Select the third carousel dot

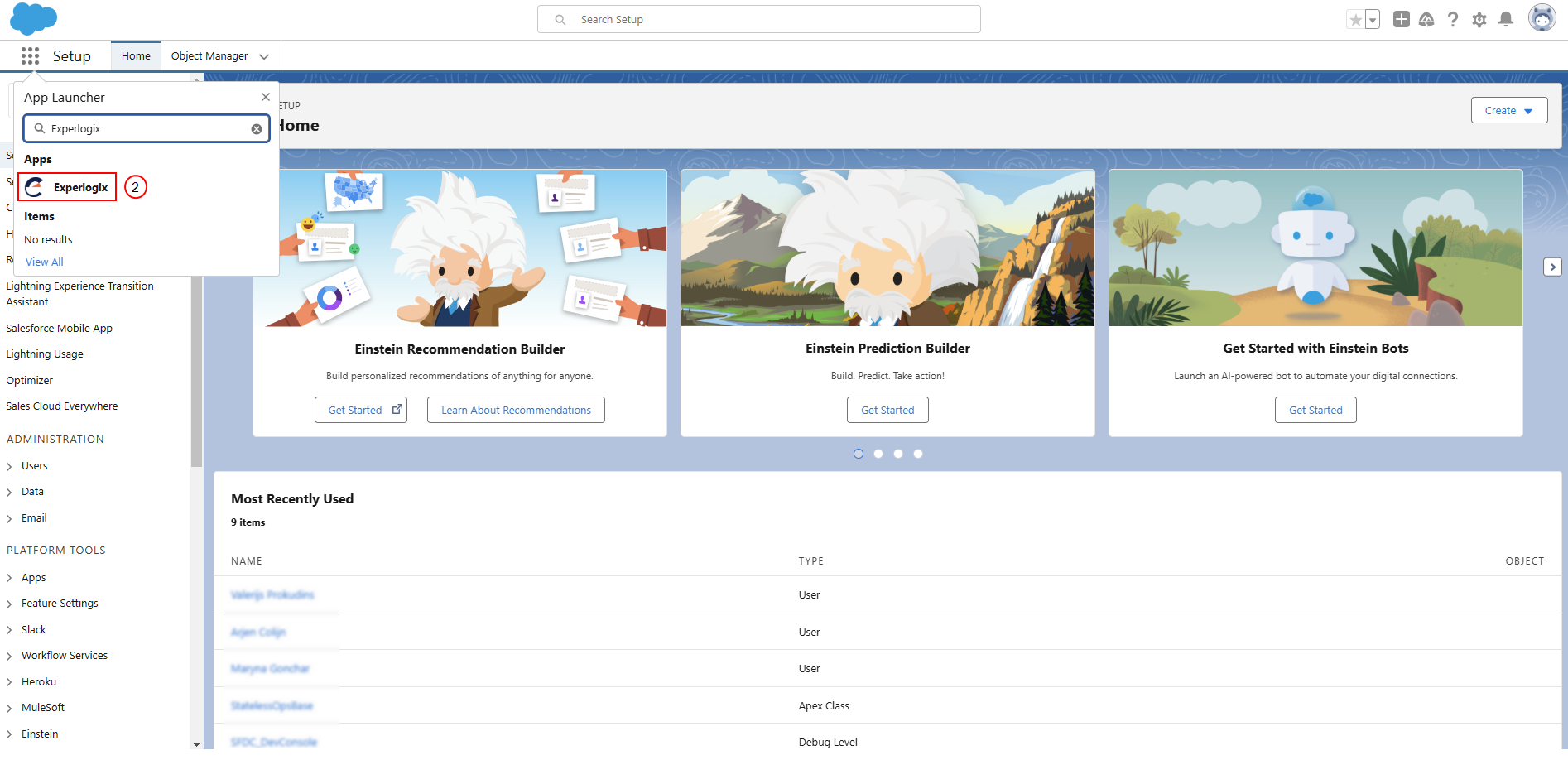click(898, 454)
